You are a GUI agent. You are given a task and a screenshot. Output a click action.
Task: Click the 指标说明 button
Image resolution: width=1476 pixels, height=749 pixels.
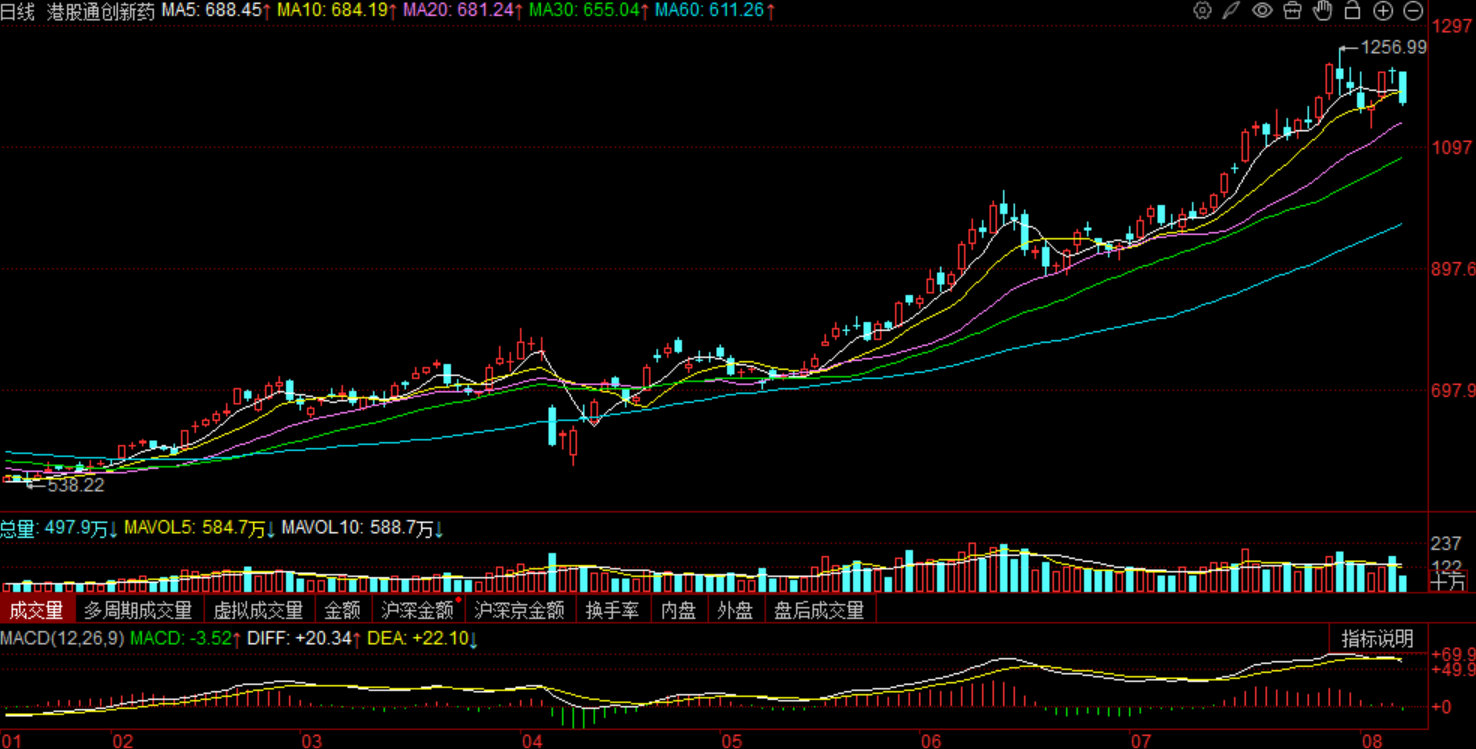pos(1377,638)
